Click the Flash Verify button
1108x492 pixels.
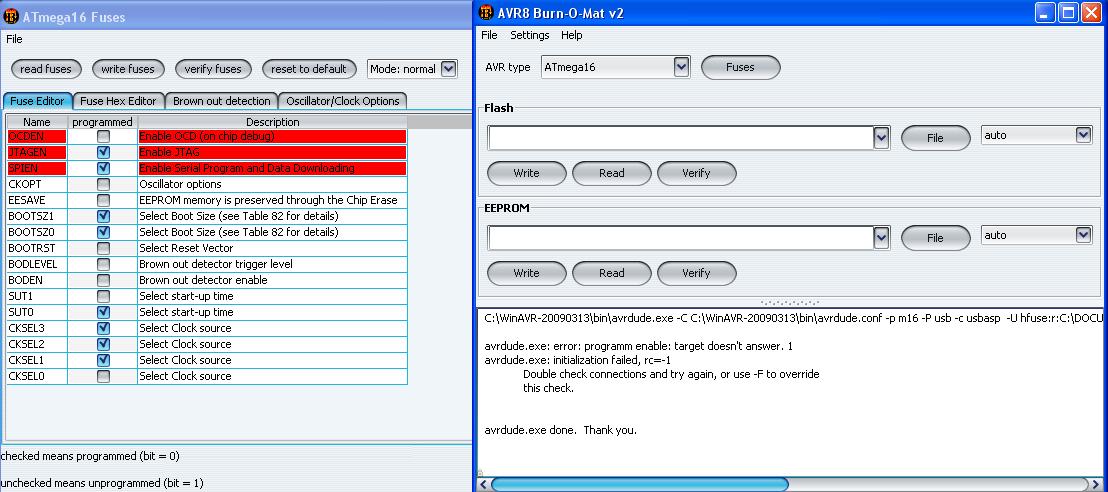click(696, 173)
